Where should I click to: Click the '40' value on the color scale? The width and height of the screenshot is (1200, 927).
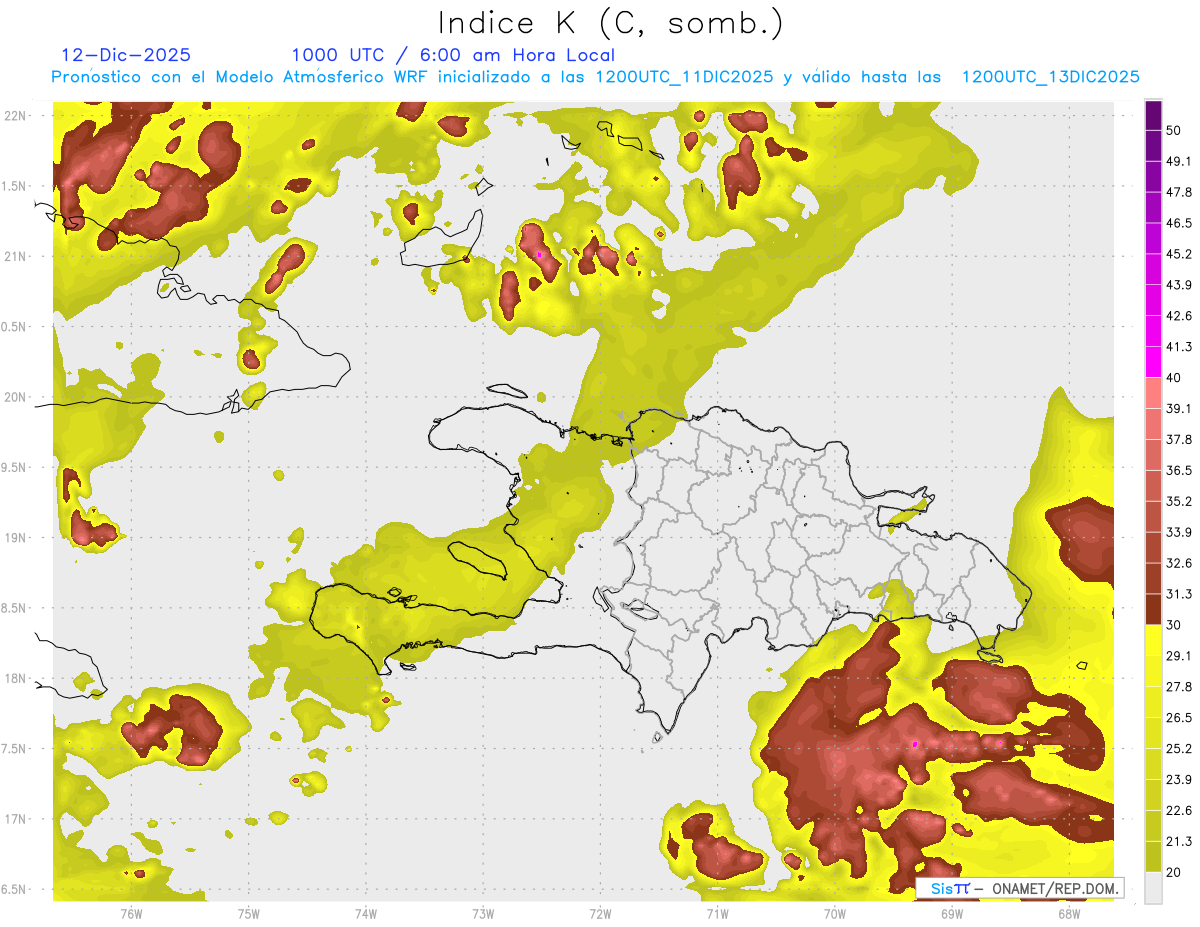coord(1175,378)
